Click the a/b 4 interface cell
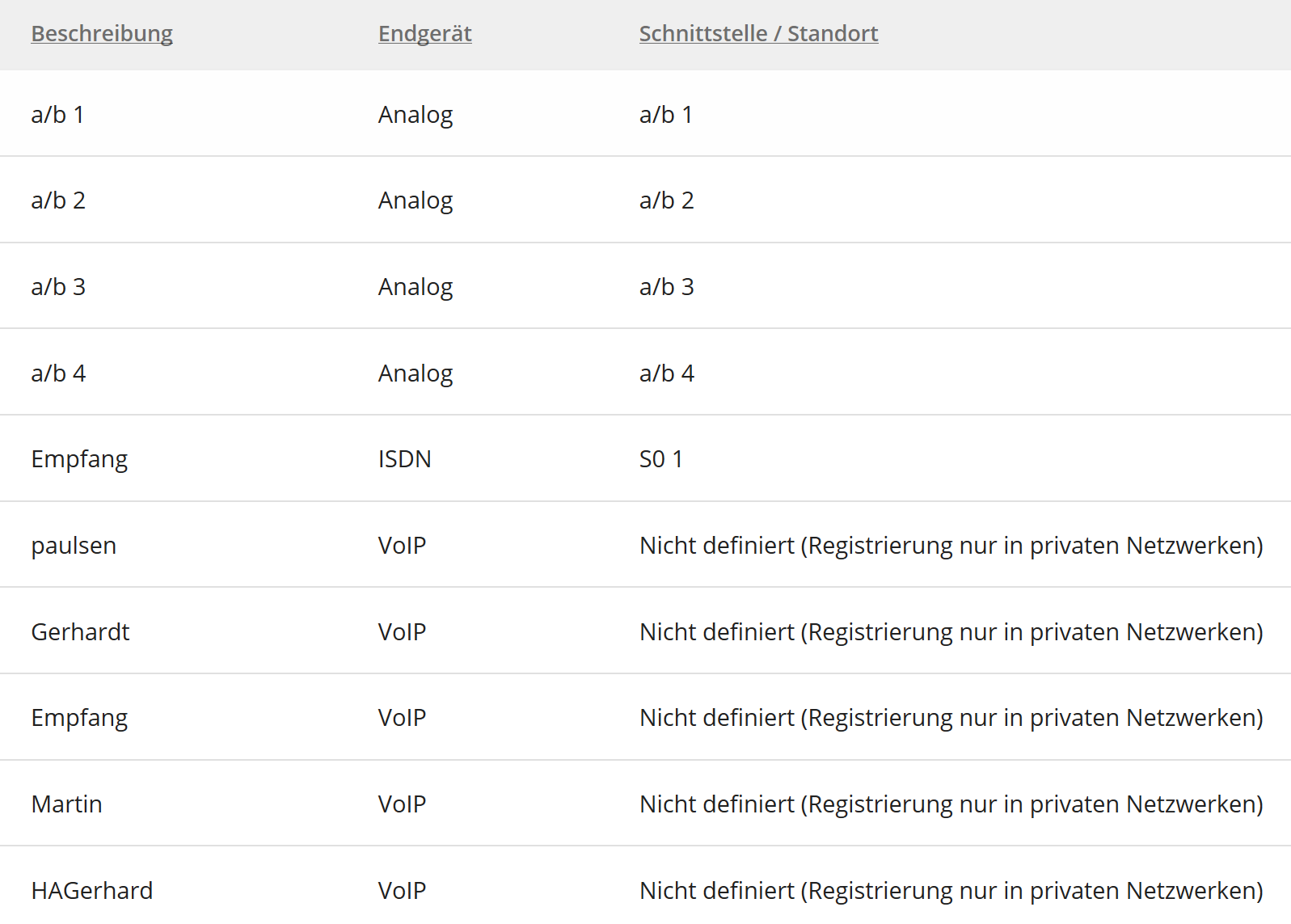Viewport: 1291px width, 924px height. pyautogui.click(x=666, y=373)
